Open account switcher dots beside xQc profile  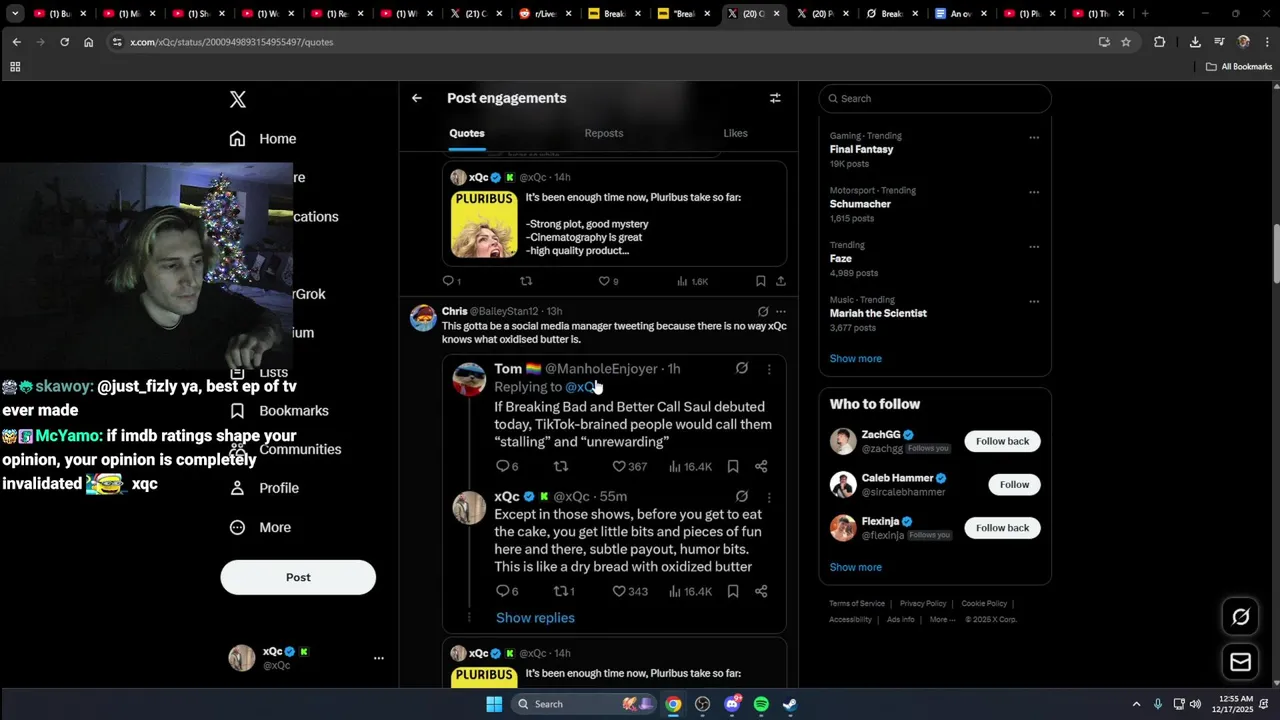tap(379, 658)
